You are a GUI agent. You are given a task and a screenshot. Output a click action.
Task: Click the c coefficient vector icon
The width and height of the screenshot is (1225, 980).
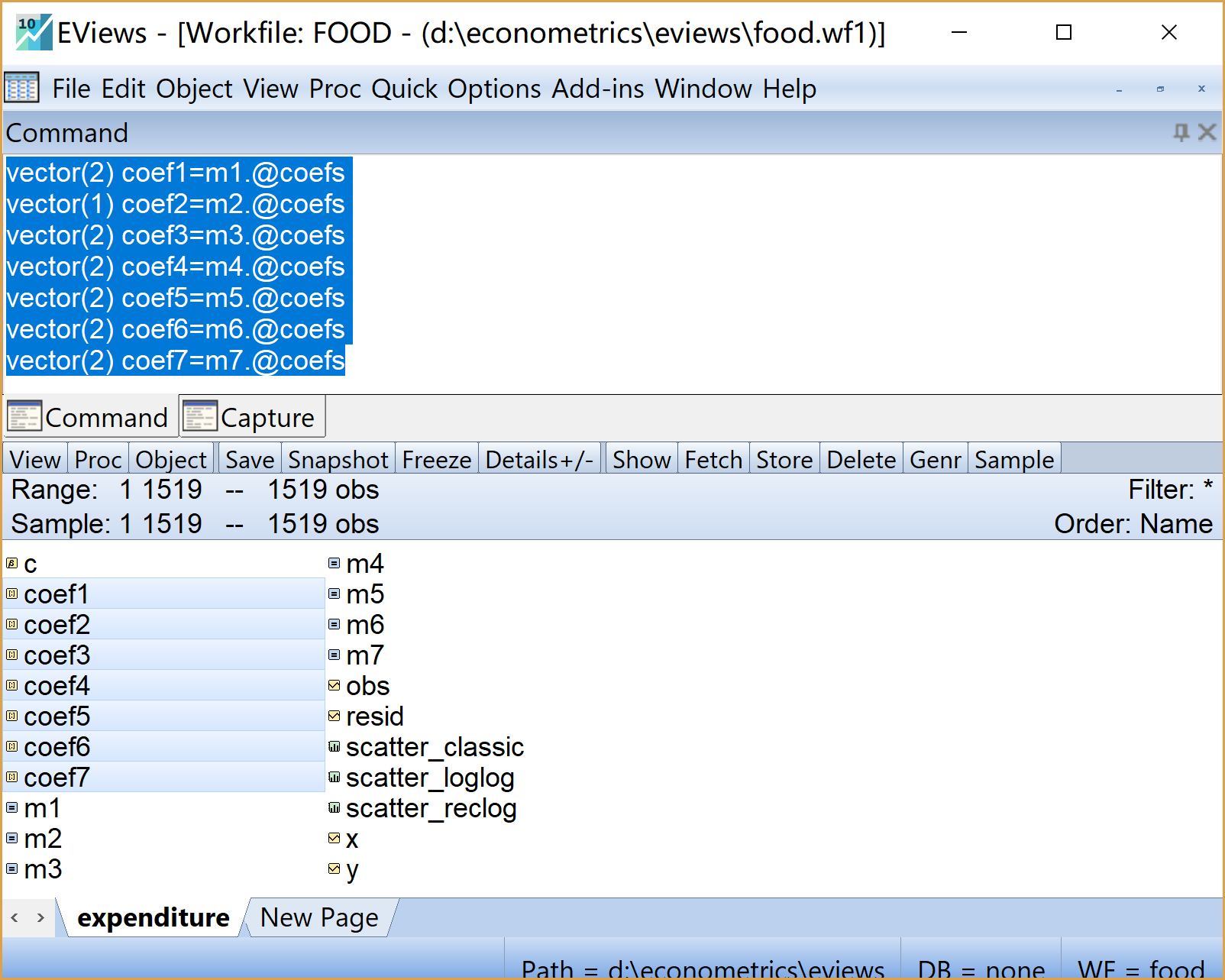pyautogui.click(x=11, y=564)
